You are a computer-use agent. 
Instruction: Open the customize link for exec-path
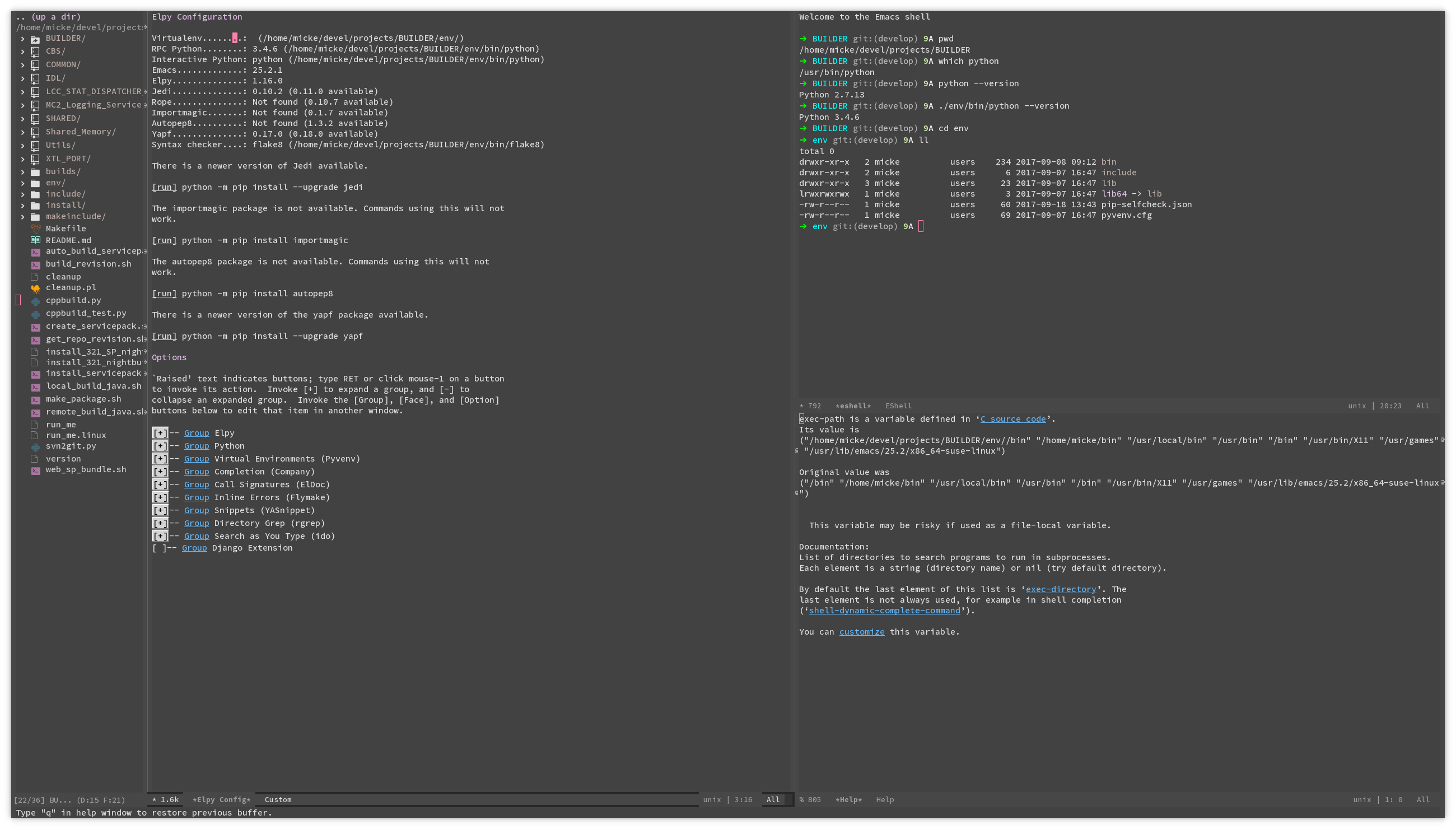[861, 632]
